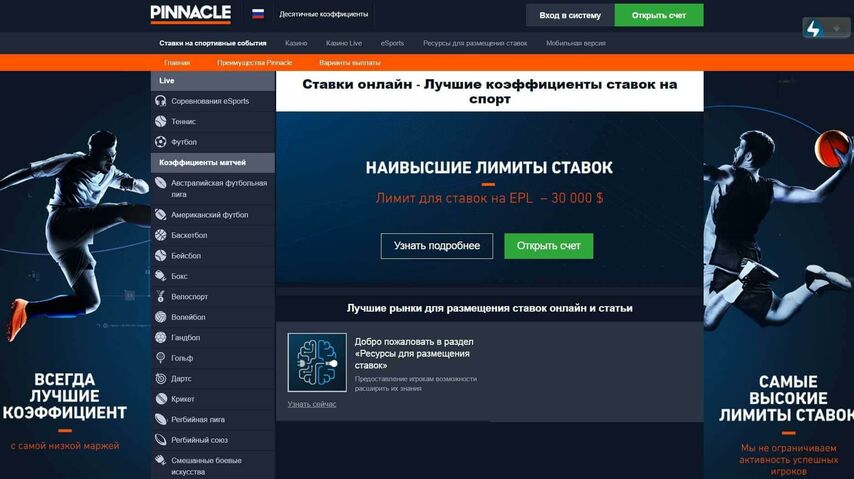Click the brain resources thumbnail image

point(317,362)
